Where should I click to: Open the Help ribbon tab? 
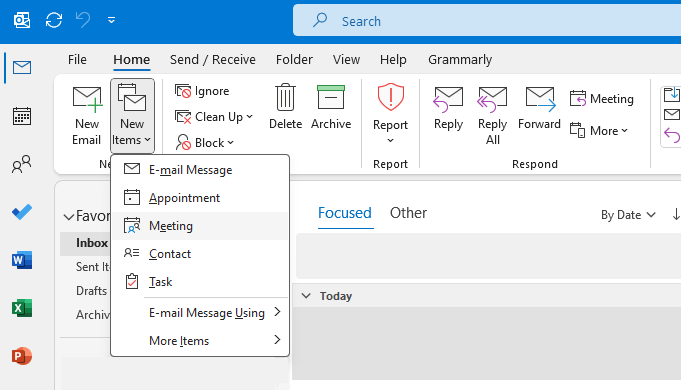[393, 59]
